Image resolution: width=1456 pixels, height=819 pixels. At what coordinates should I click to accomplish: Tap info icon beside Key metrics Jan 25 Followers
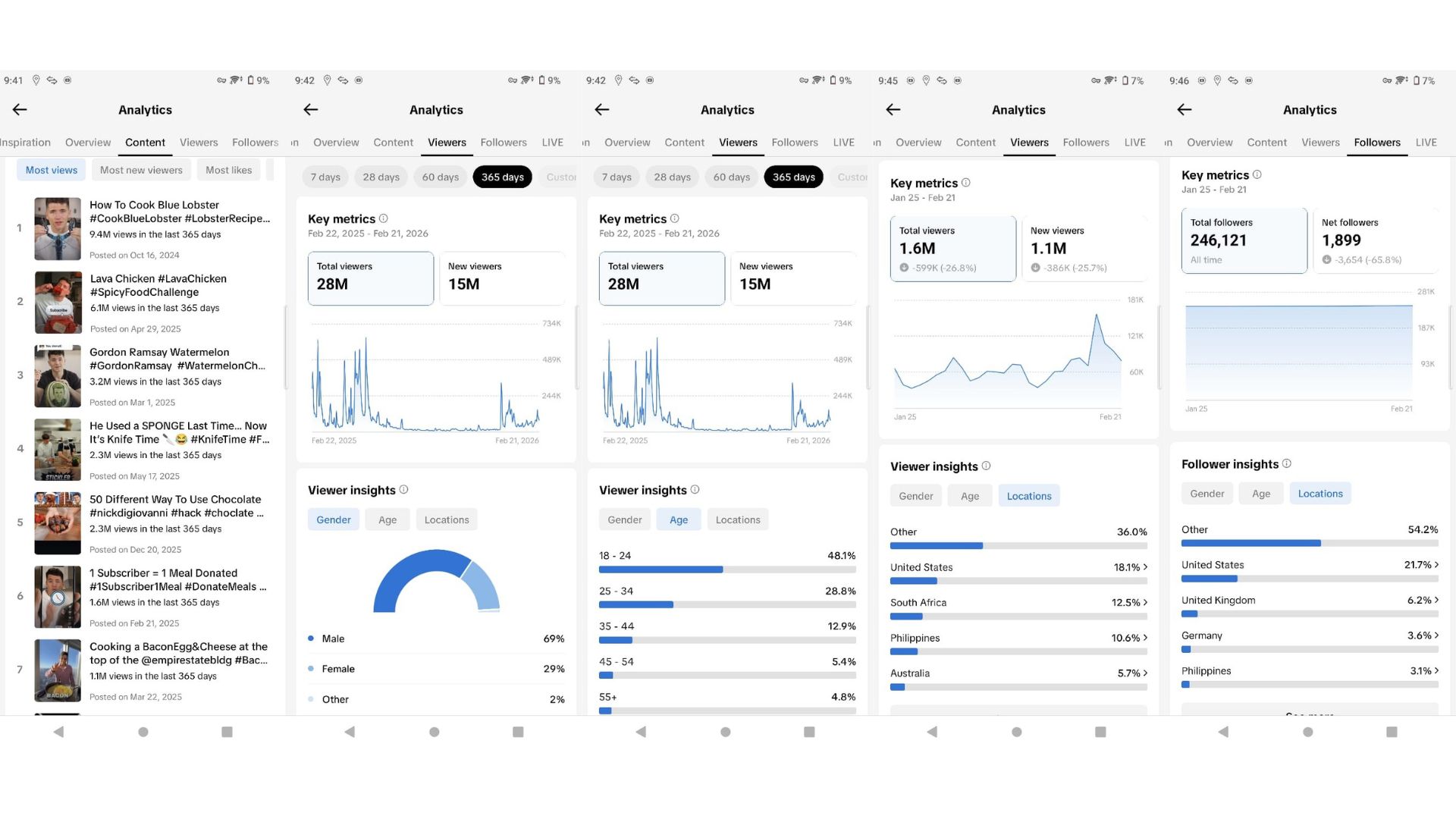point(1257,174)
